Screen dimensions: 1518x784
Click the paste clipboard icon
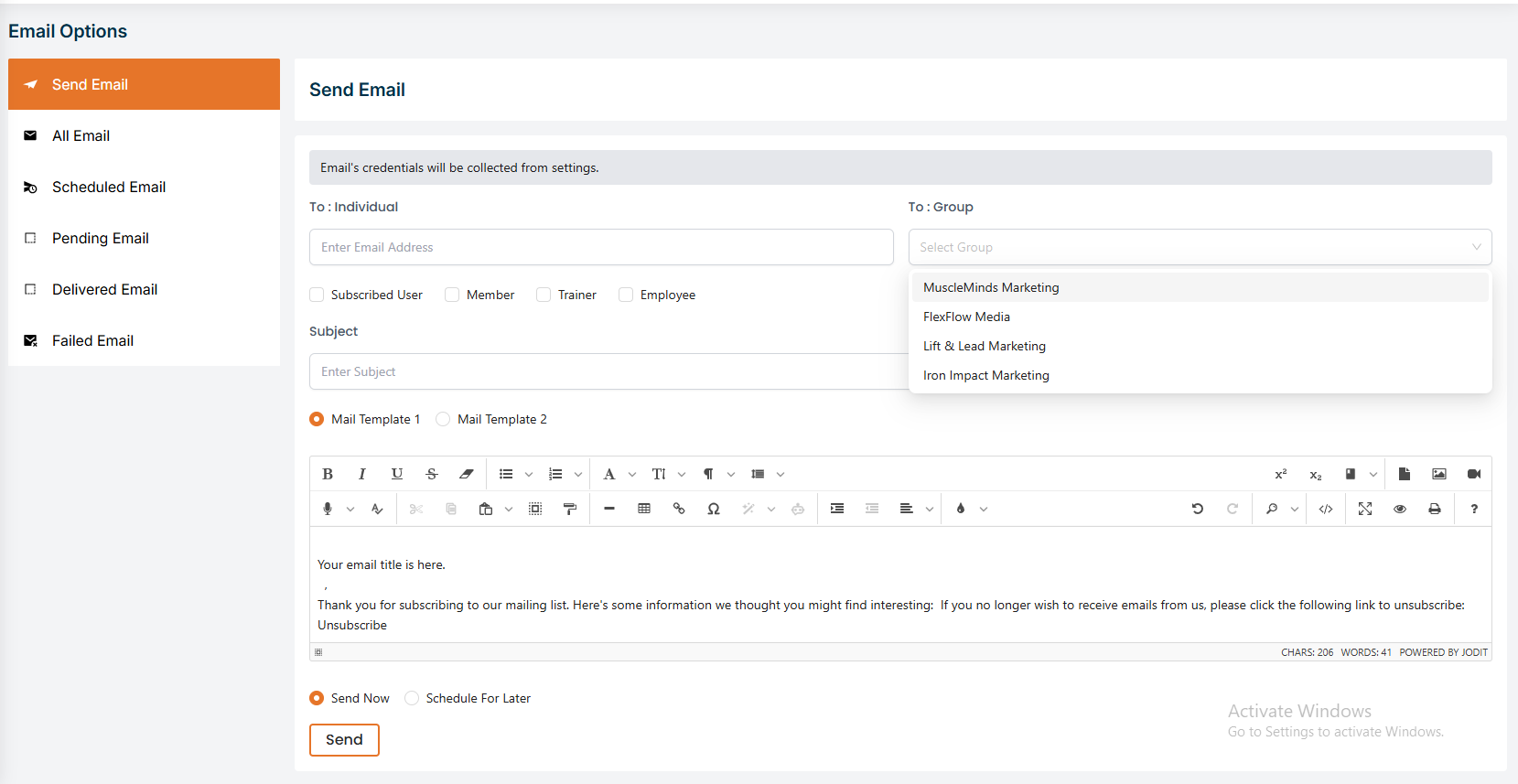pyautogui.click(x=486, y=509)
